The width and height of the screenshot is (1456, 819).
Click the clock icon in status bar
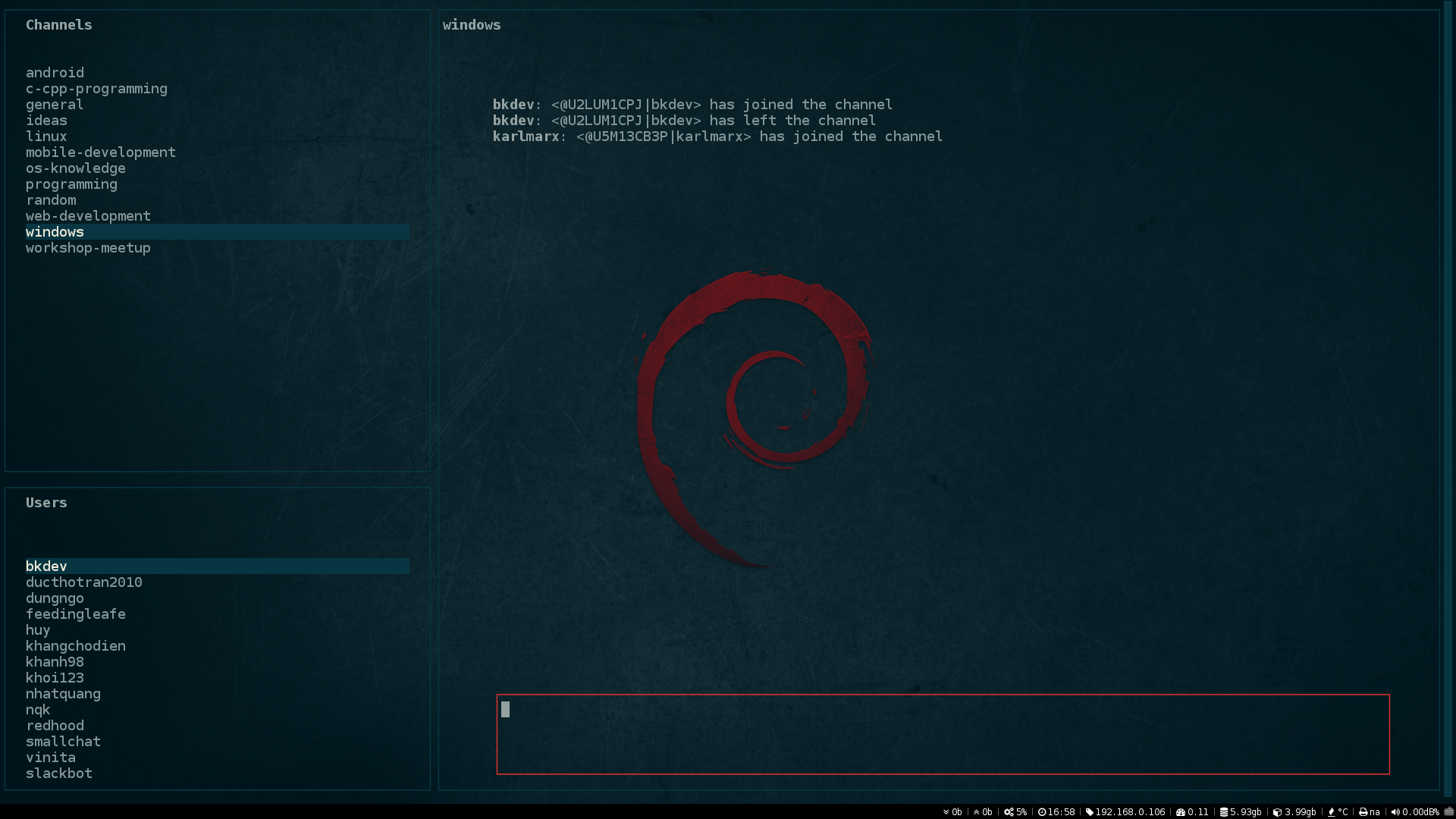[1042, 812]
